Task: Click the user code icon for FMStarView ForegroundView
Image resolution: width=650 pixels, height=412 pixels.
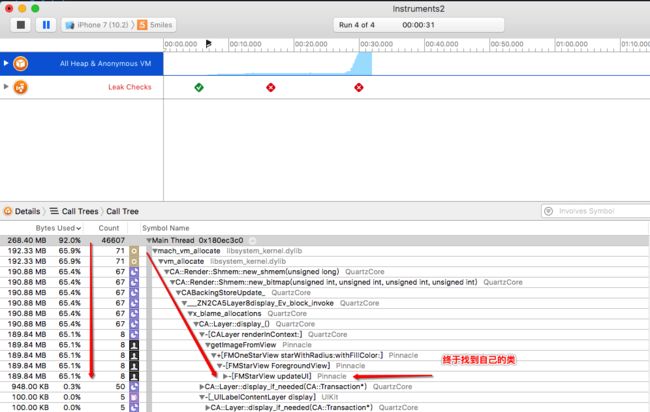Action: pos(134,366)
